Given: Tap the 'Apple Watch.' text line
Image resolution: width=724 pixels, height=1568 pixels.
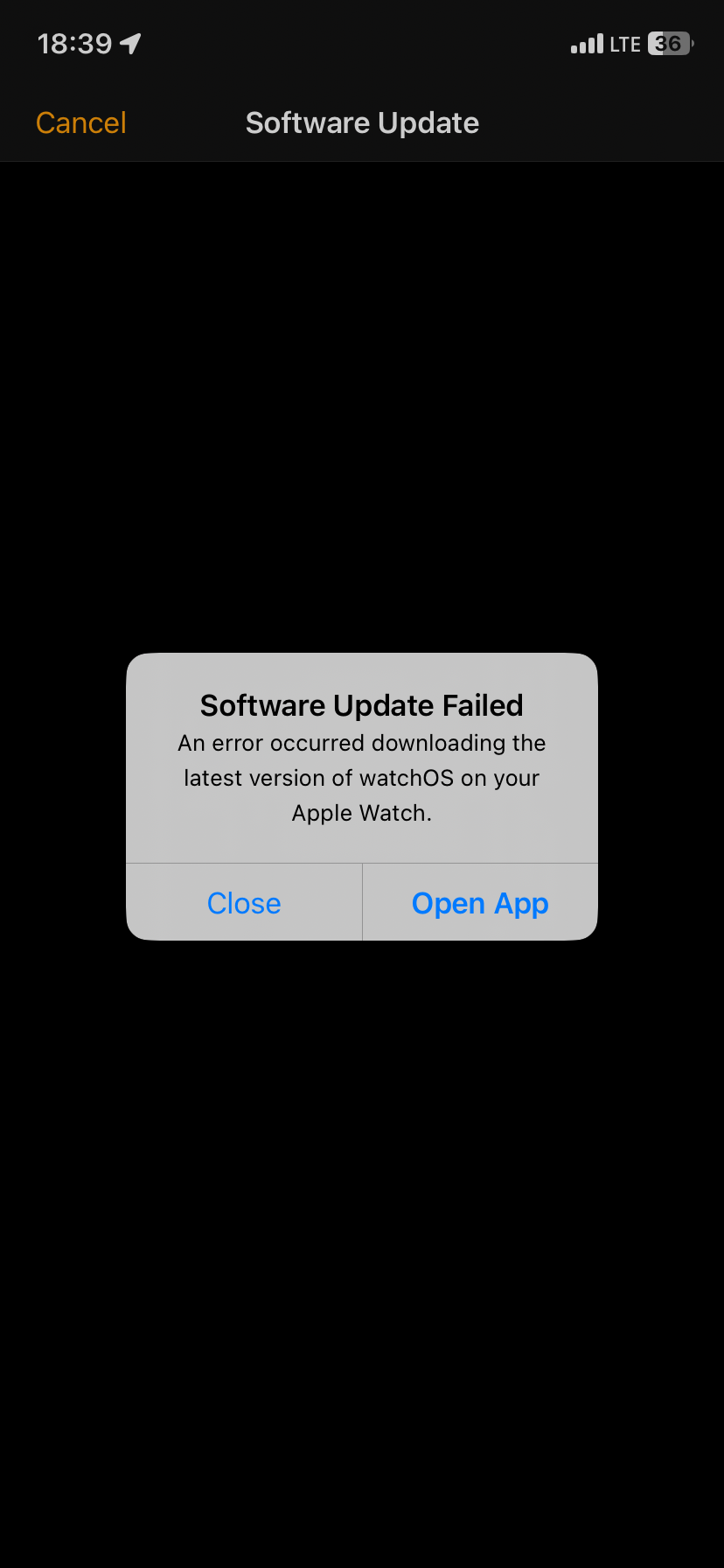Looking at the screenshot, I should pyautogui.click(x=362, y=814).
